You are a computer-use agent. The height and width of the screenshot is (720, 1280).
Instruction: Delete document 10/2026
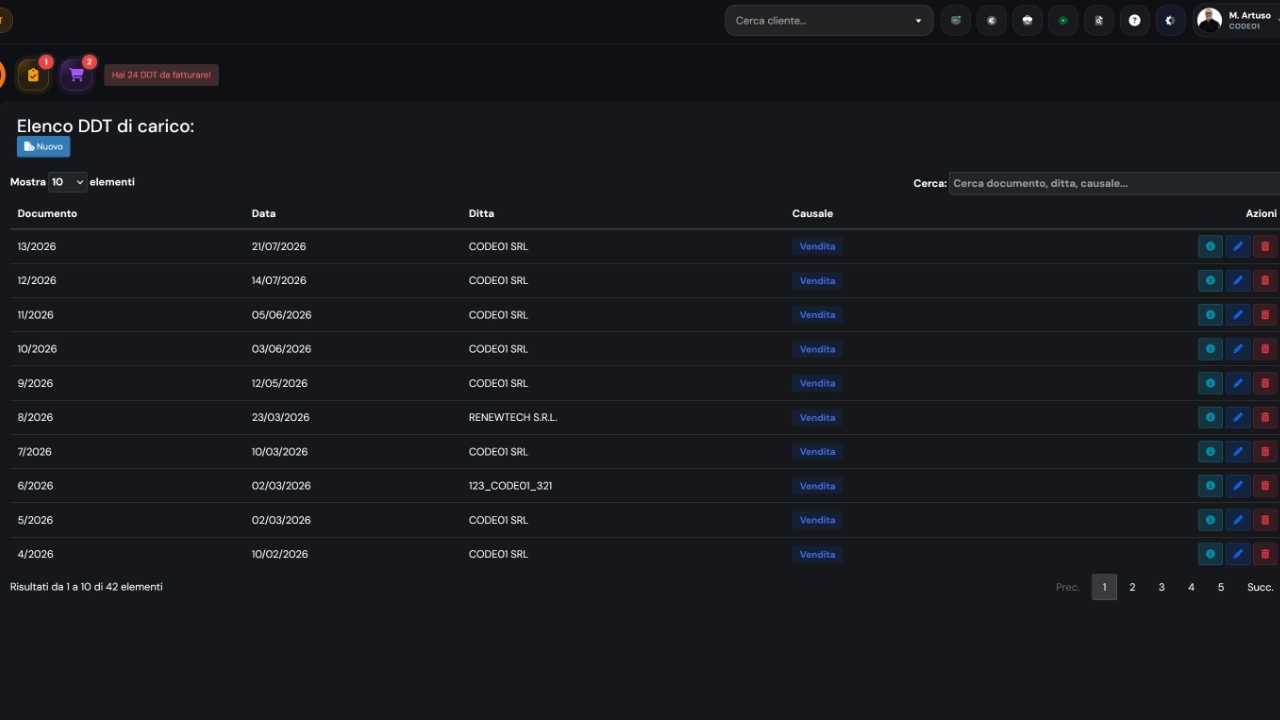(x=1265, y=349)
